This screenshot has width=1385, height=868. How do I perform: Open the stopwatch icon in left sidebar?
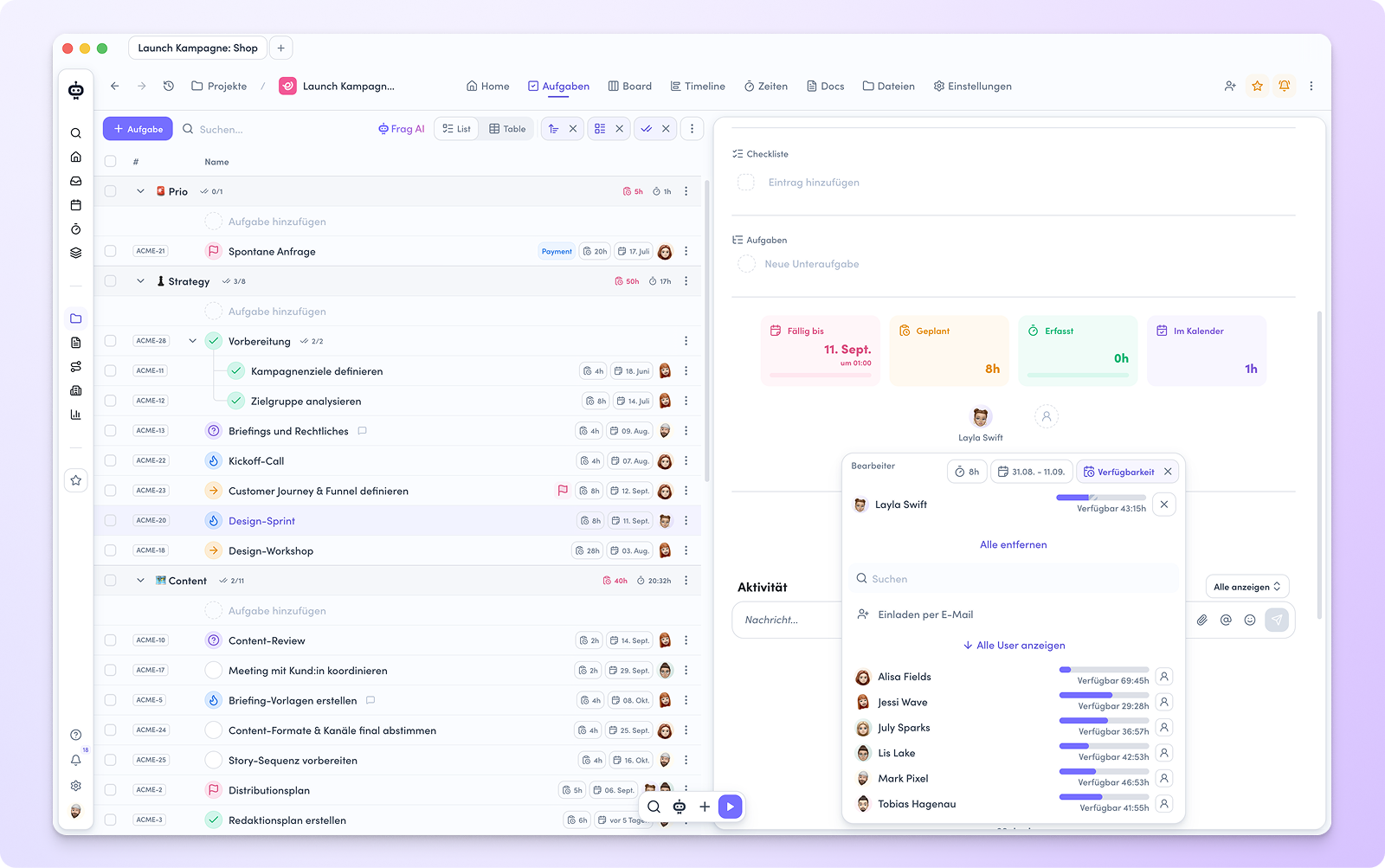[x=76, y=229]
